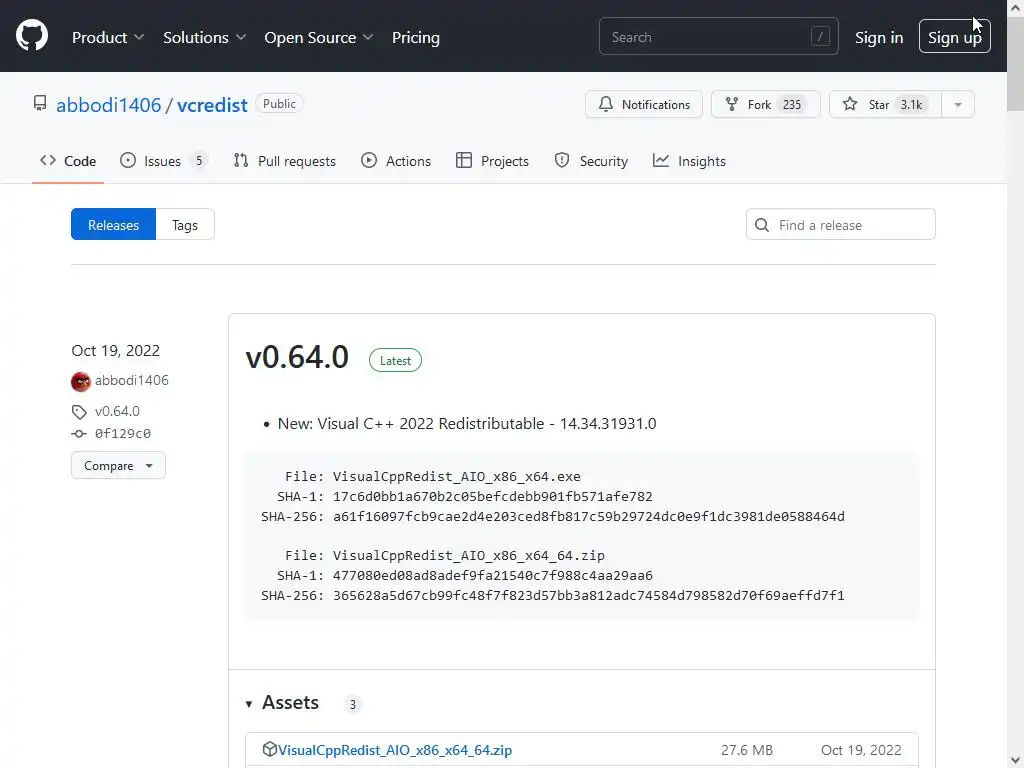Screen dimensions: 1024x768
Task: Star the vcredist repository
Action: [x=885, y=104]
